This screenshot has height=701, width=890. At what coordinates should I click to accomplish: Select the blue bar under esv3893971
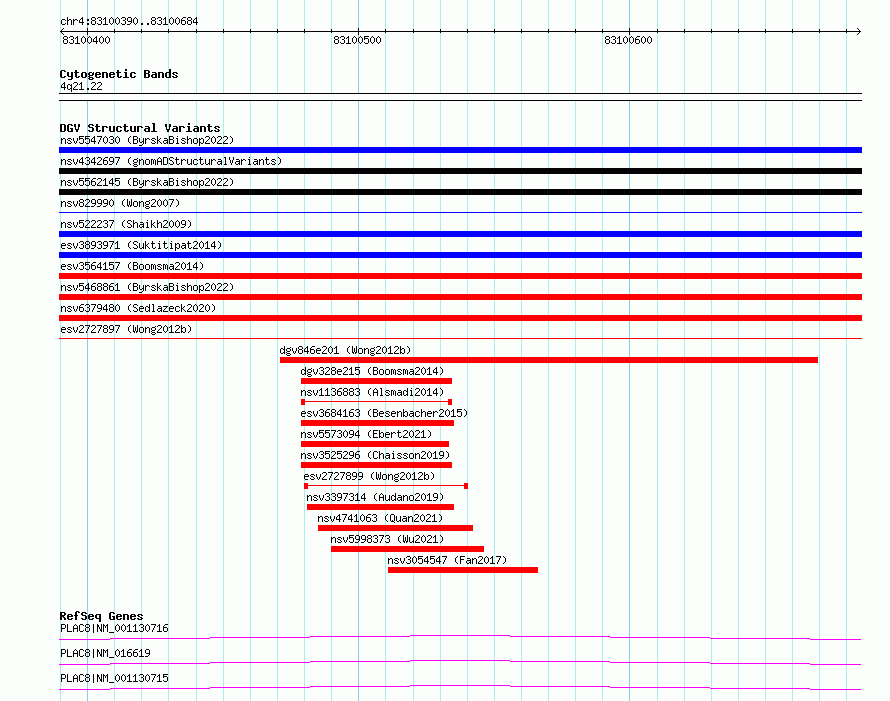pyautogui.click(x=460, y=255)
